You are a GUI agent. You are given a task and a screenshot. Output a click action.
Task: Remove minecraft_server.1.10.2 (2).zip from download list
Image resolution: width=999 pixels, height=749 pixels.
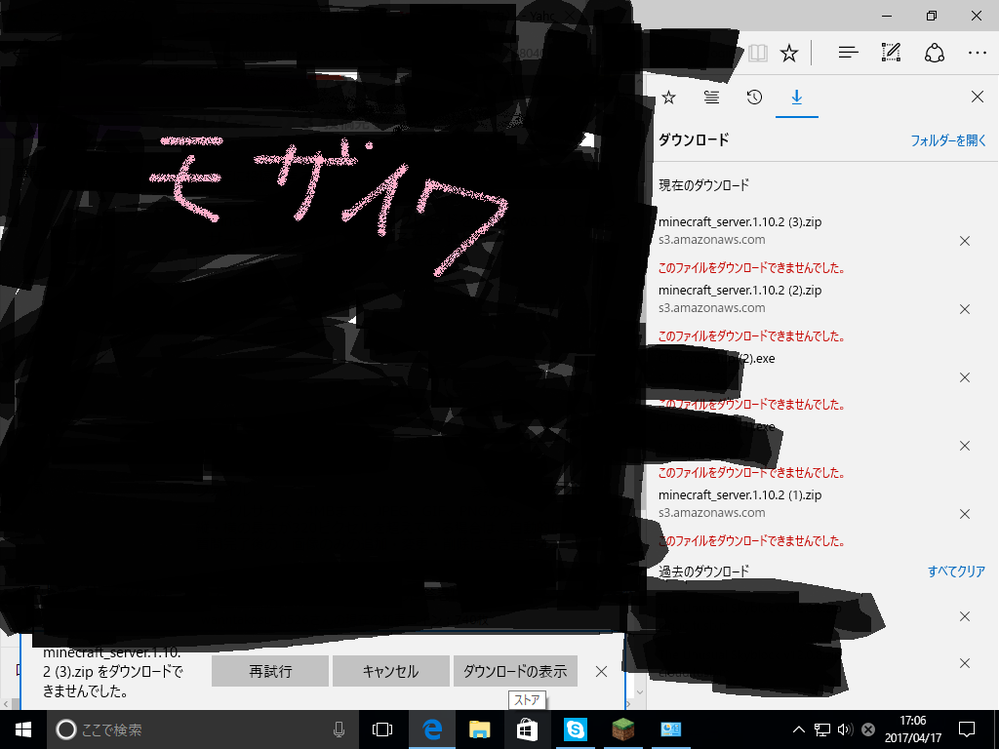click(964, 309)
